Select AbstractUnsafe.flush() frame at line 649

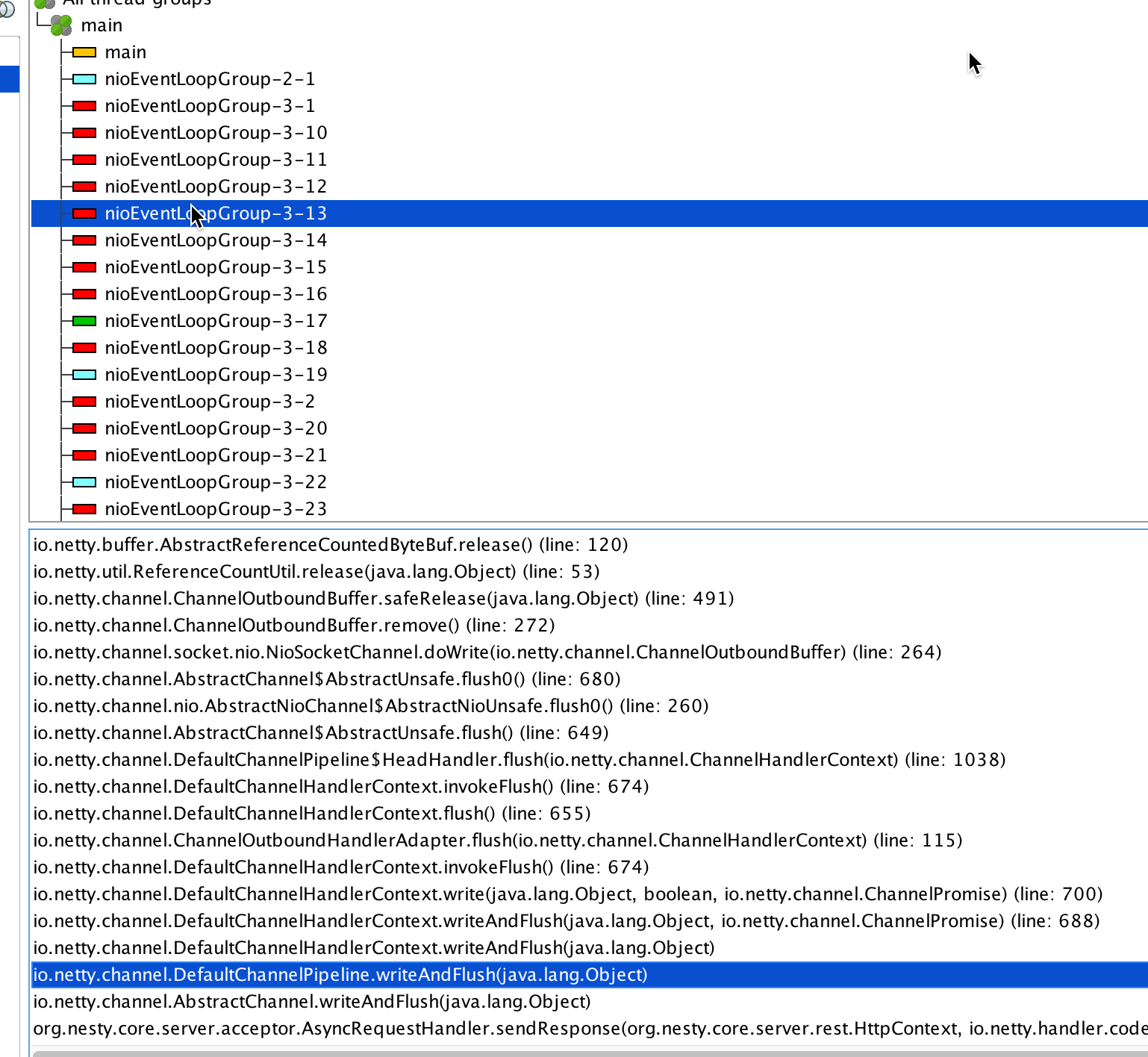pos(321,733)
